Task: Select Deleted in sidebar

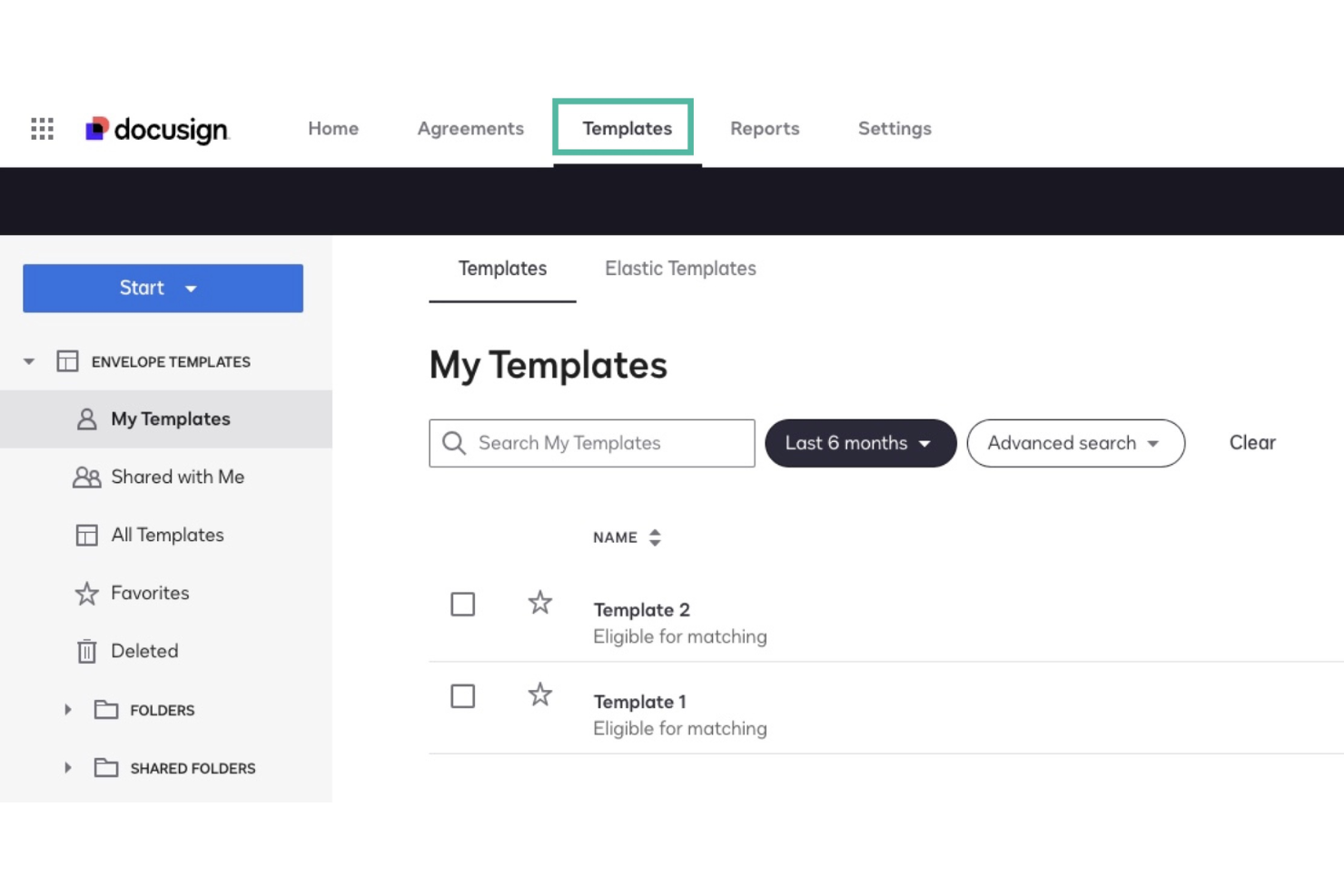Action: click(x=166, y=651)
